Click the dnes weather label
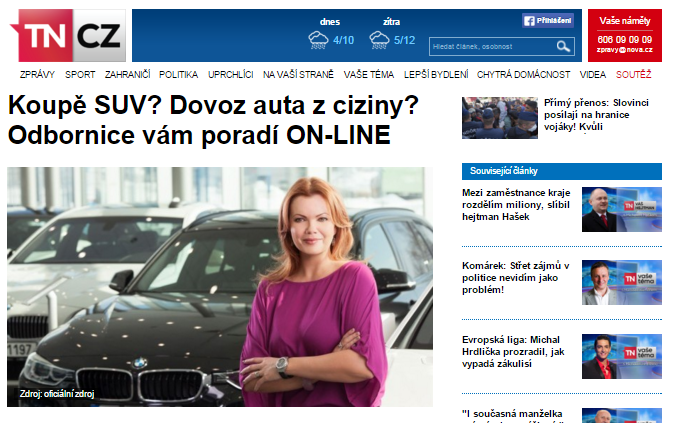Screen dimensions: 673x423 pos(330,22)
